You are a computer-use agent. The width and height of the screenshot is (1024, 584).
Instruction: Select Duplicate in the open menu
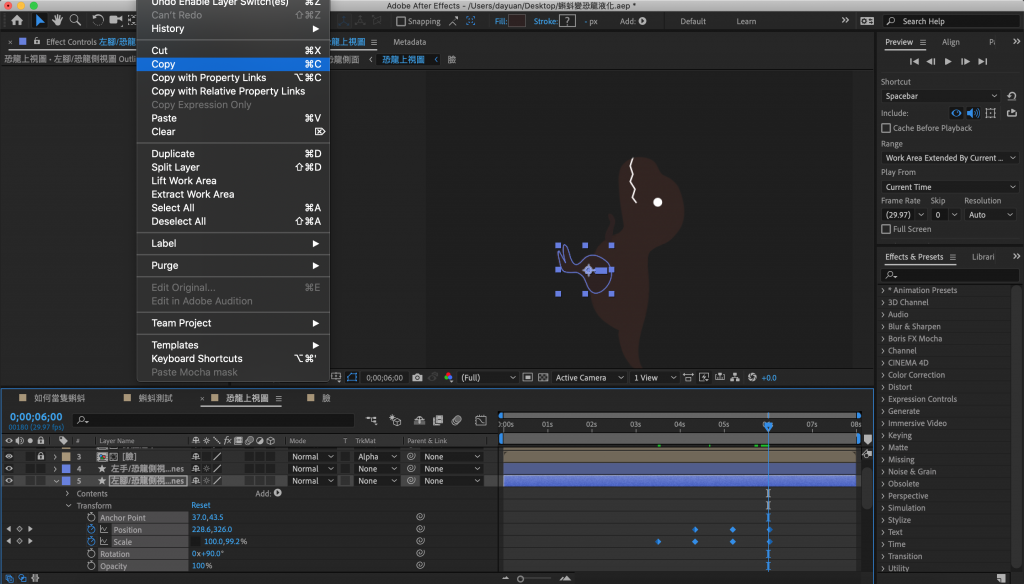click(173, 154)
